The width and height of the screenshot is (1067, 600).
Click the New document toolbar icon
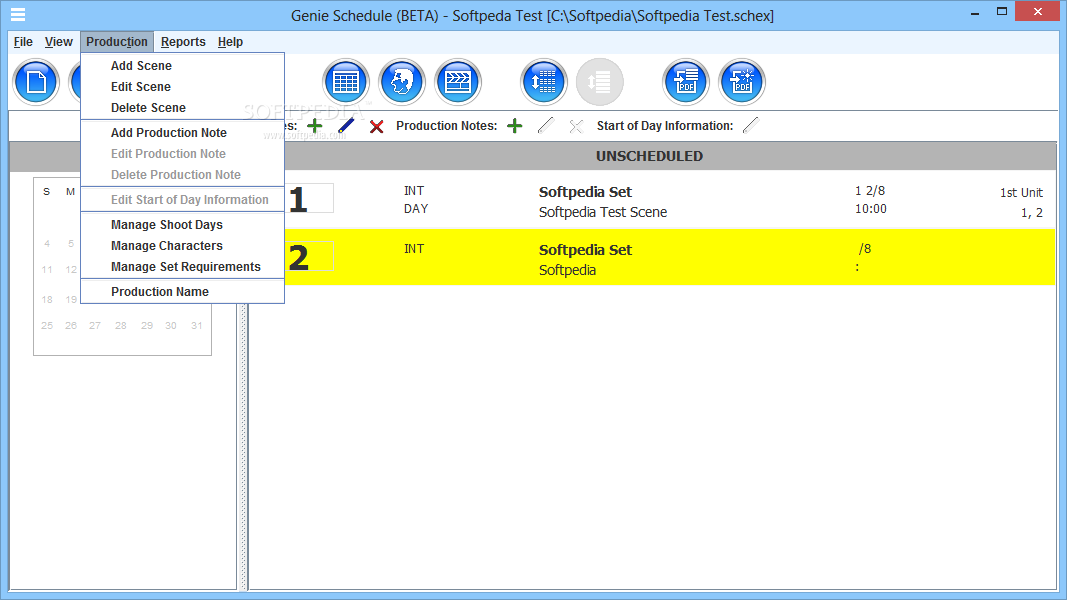(x=36, y=82)
